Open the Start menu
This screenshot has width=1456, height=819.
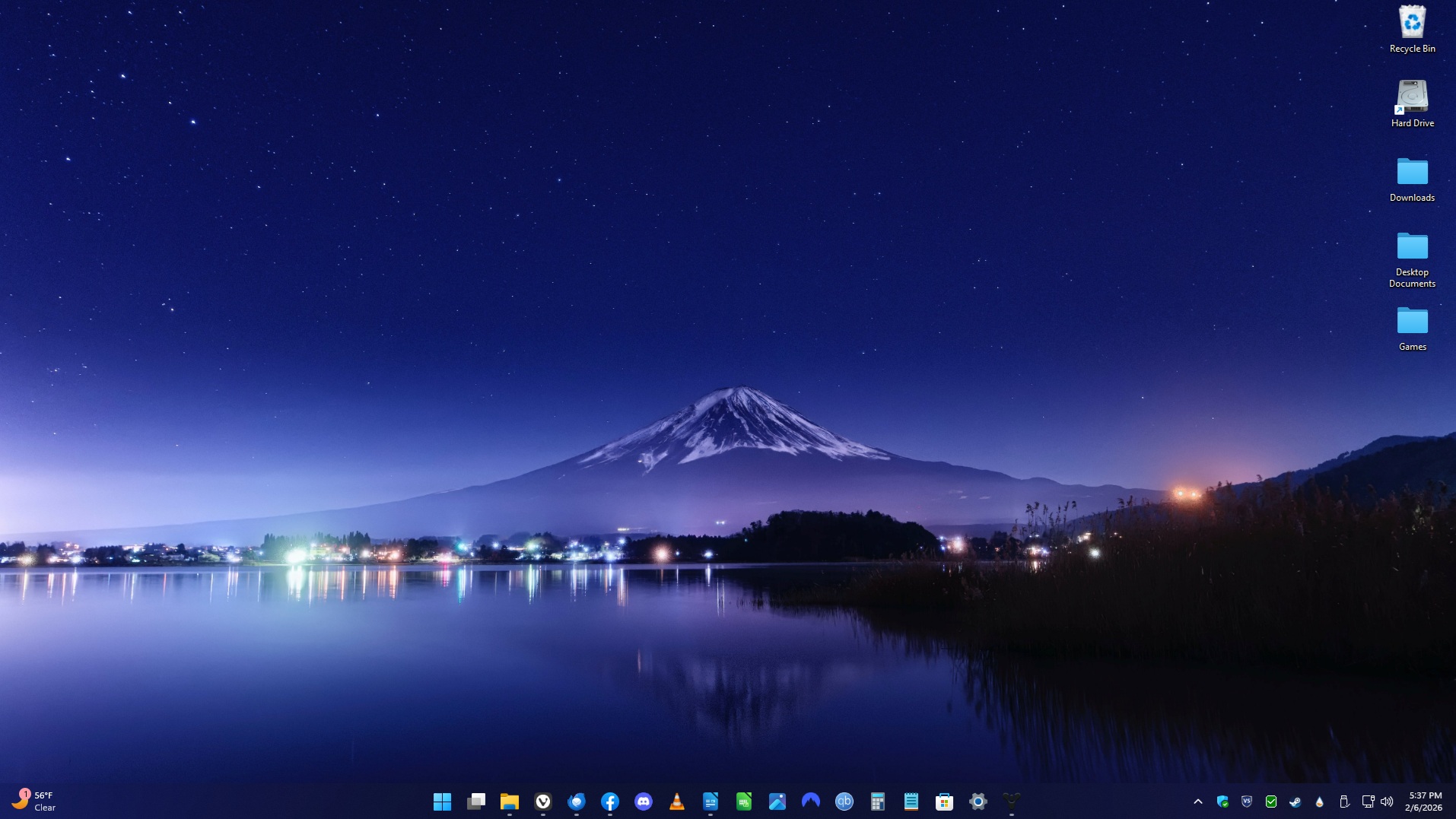[x=443, y=801]
